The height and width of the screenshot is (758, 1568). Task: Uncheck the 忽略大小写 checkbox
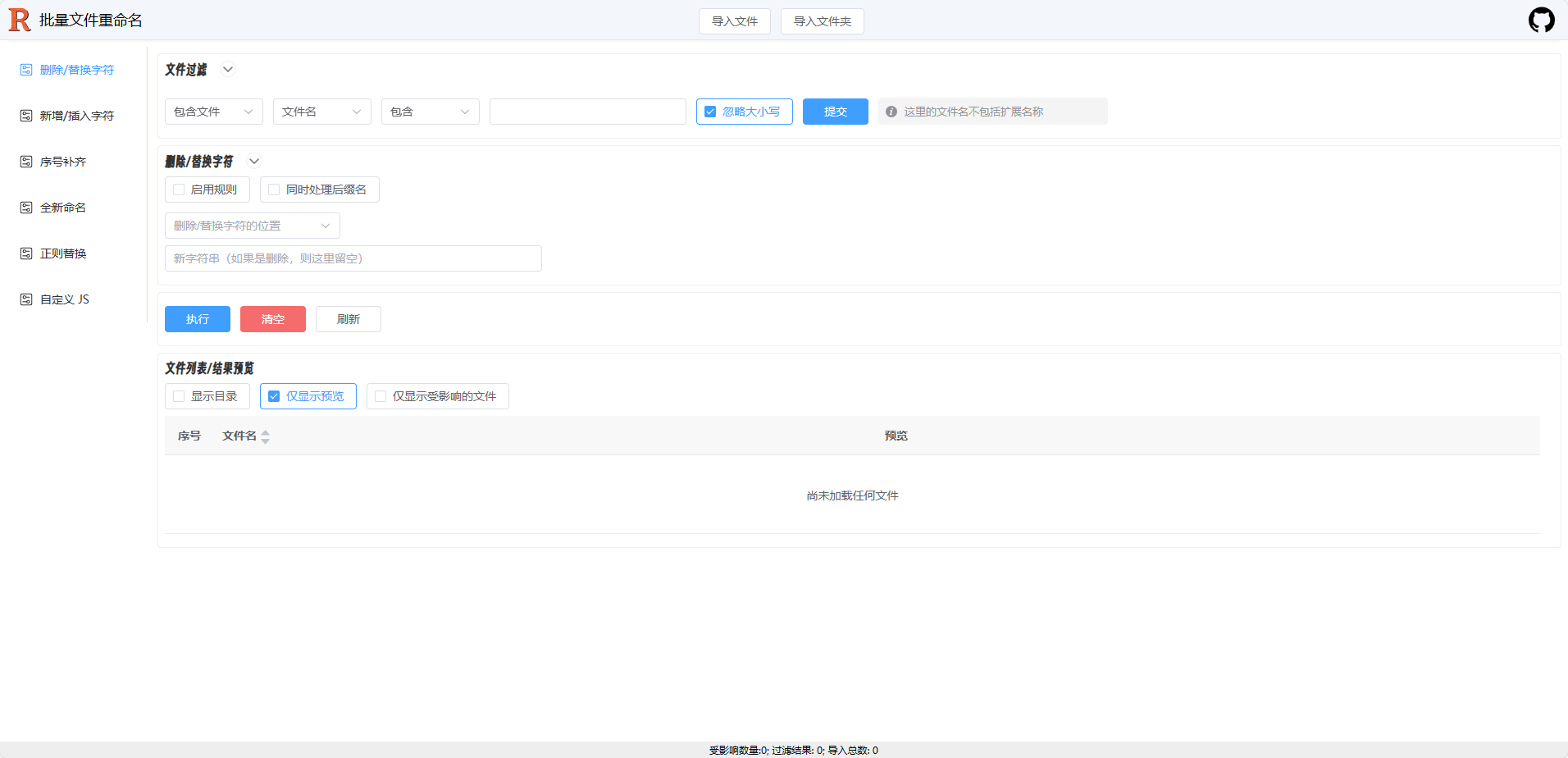coord(709,111)
